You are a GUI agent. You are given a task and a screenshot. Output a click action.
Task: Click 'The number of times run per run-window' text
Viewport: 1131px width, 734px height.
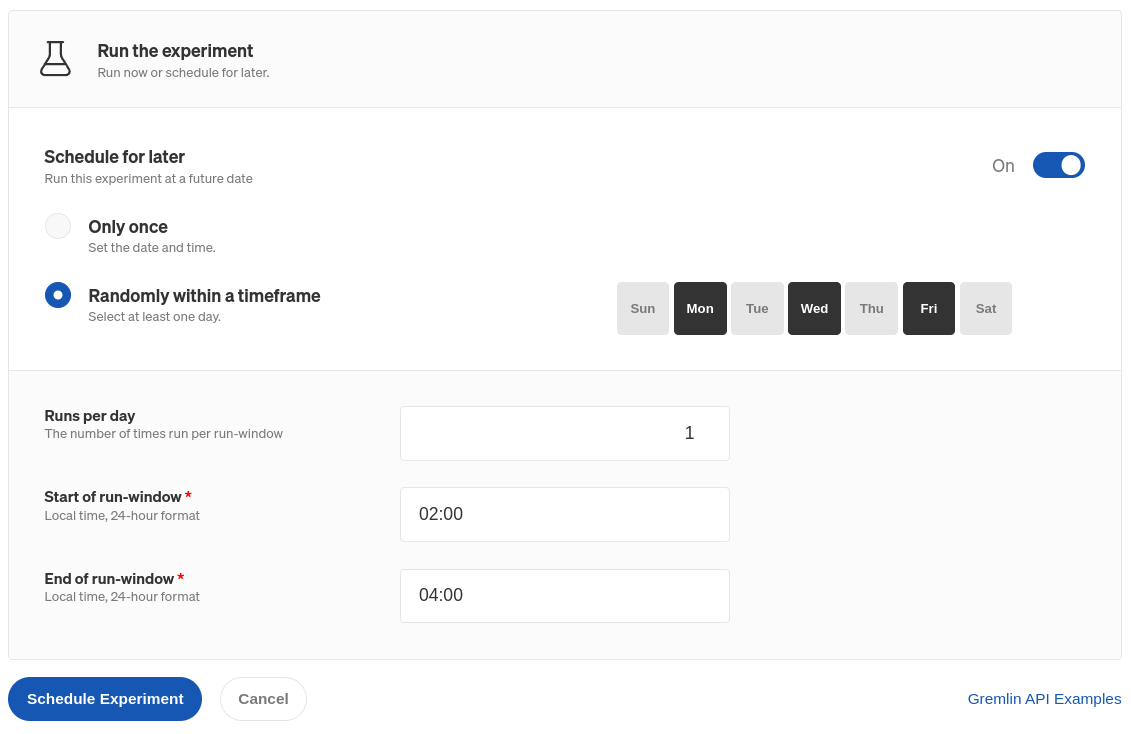pos(164,433)
